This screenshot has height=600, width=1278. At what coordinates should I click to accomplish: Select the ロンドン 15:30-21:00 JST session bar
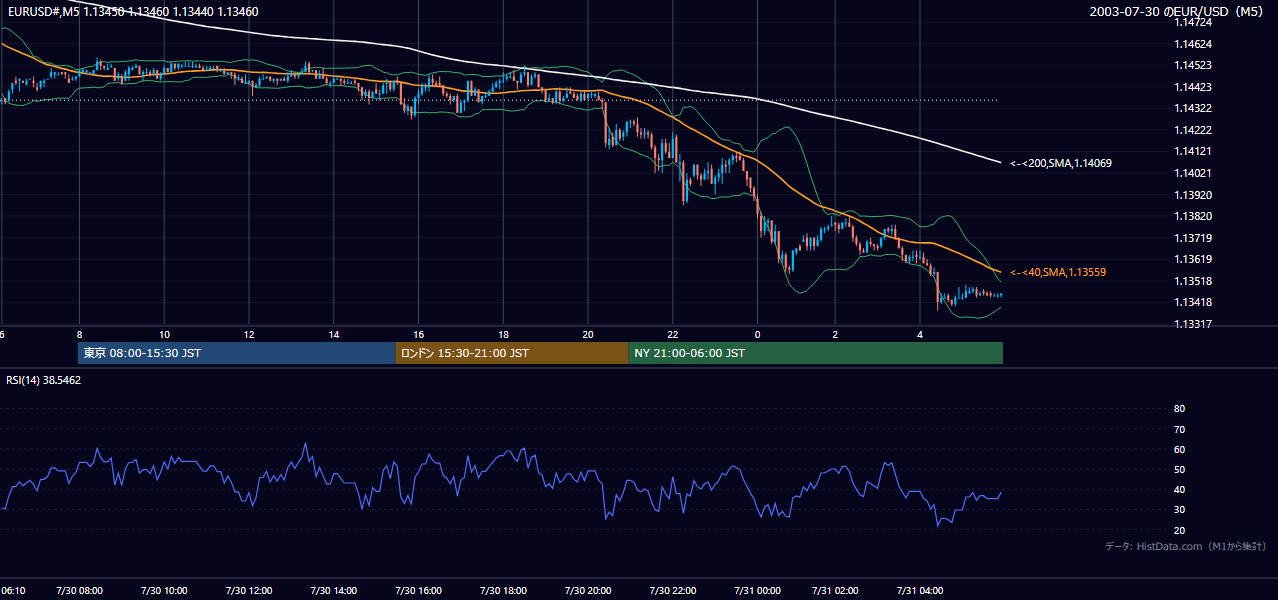click(x=512, y=353)
